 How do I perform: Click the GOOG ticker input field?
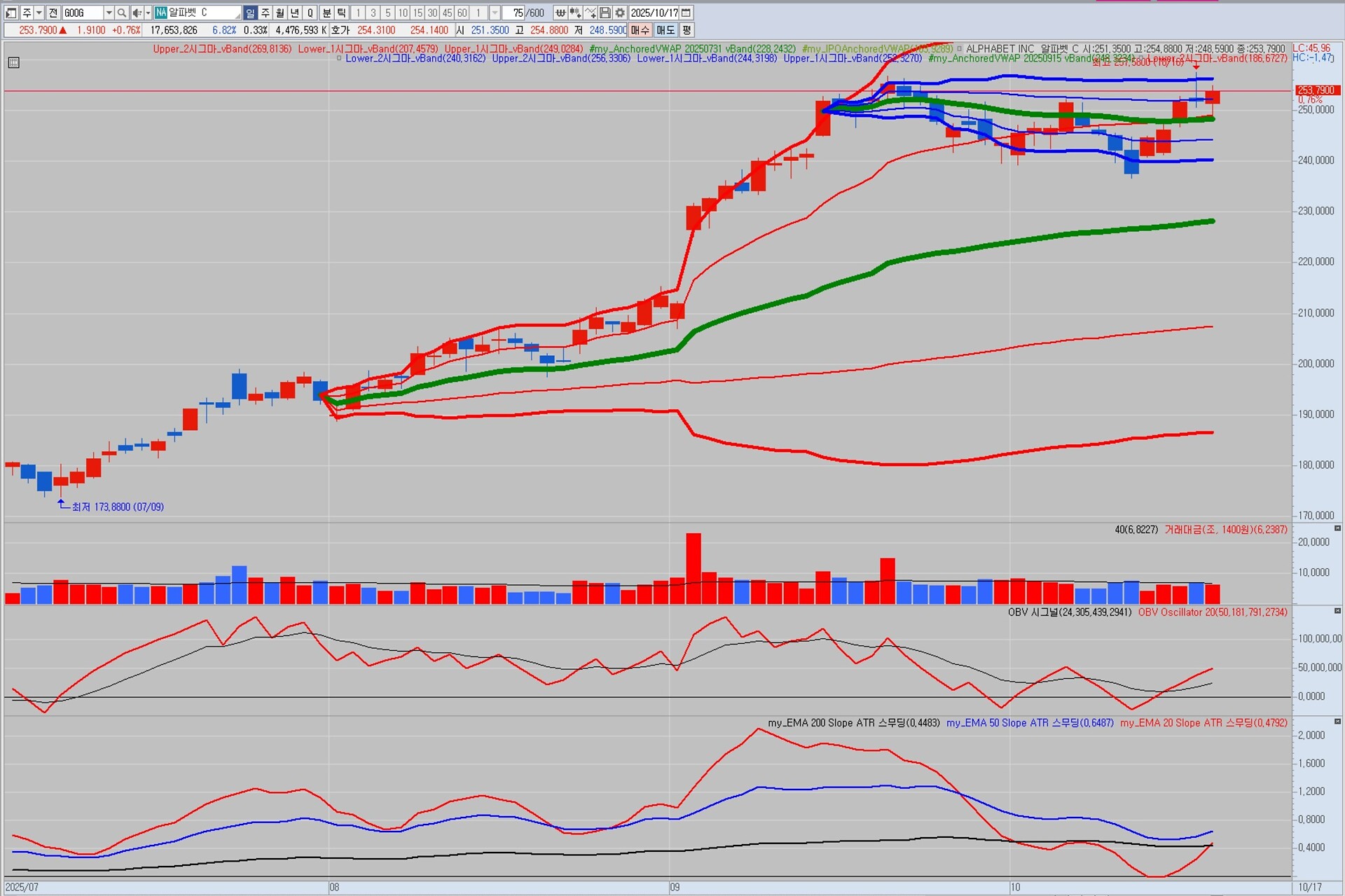[82, 13]
